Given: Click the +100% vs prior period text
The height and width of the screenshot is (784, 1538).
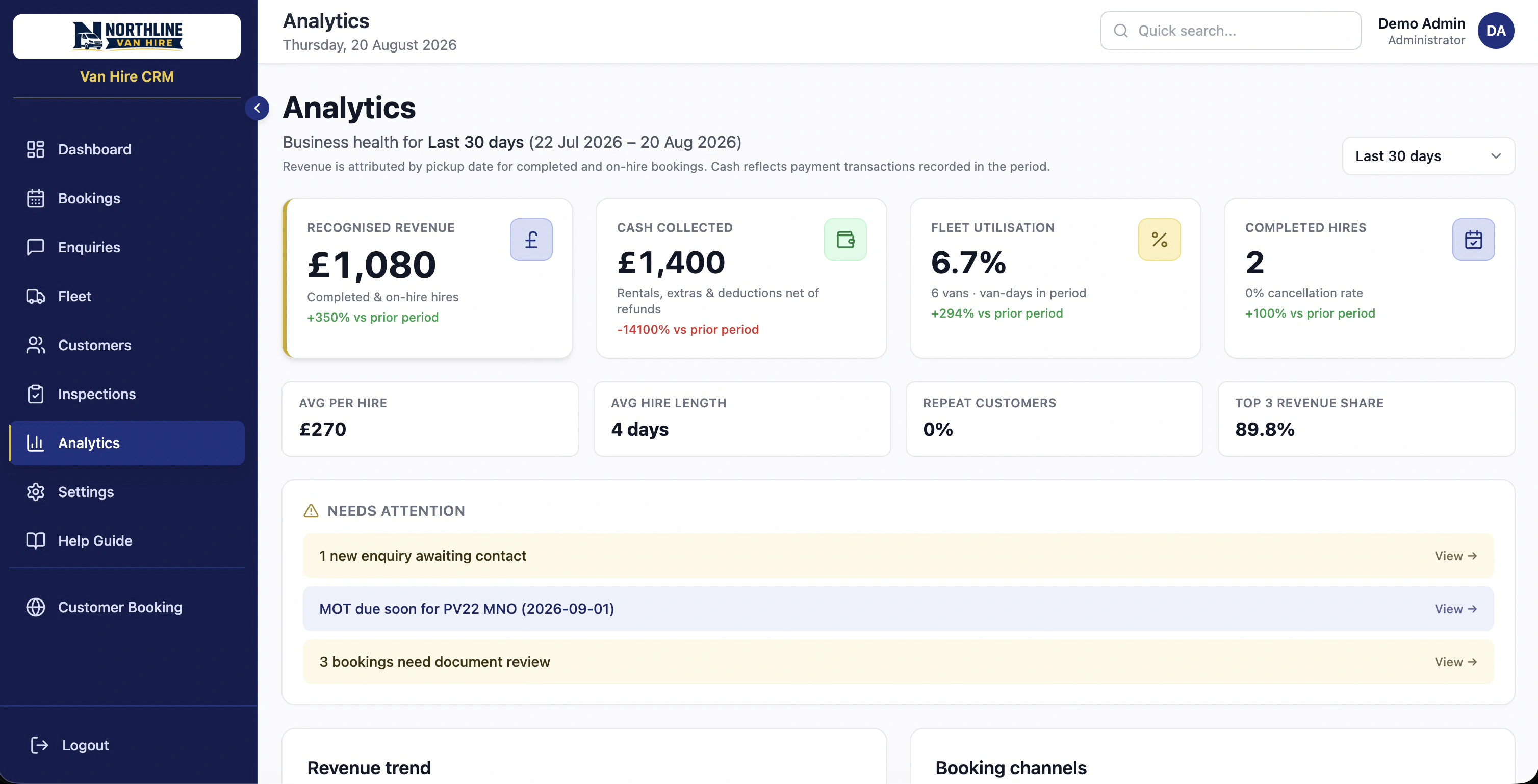Looking at the screenshot, I should tap(1310, 313).
